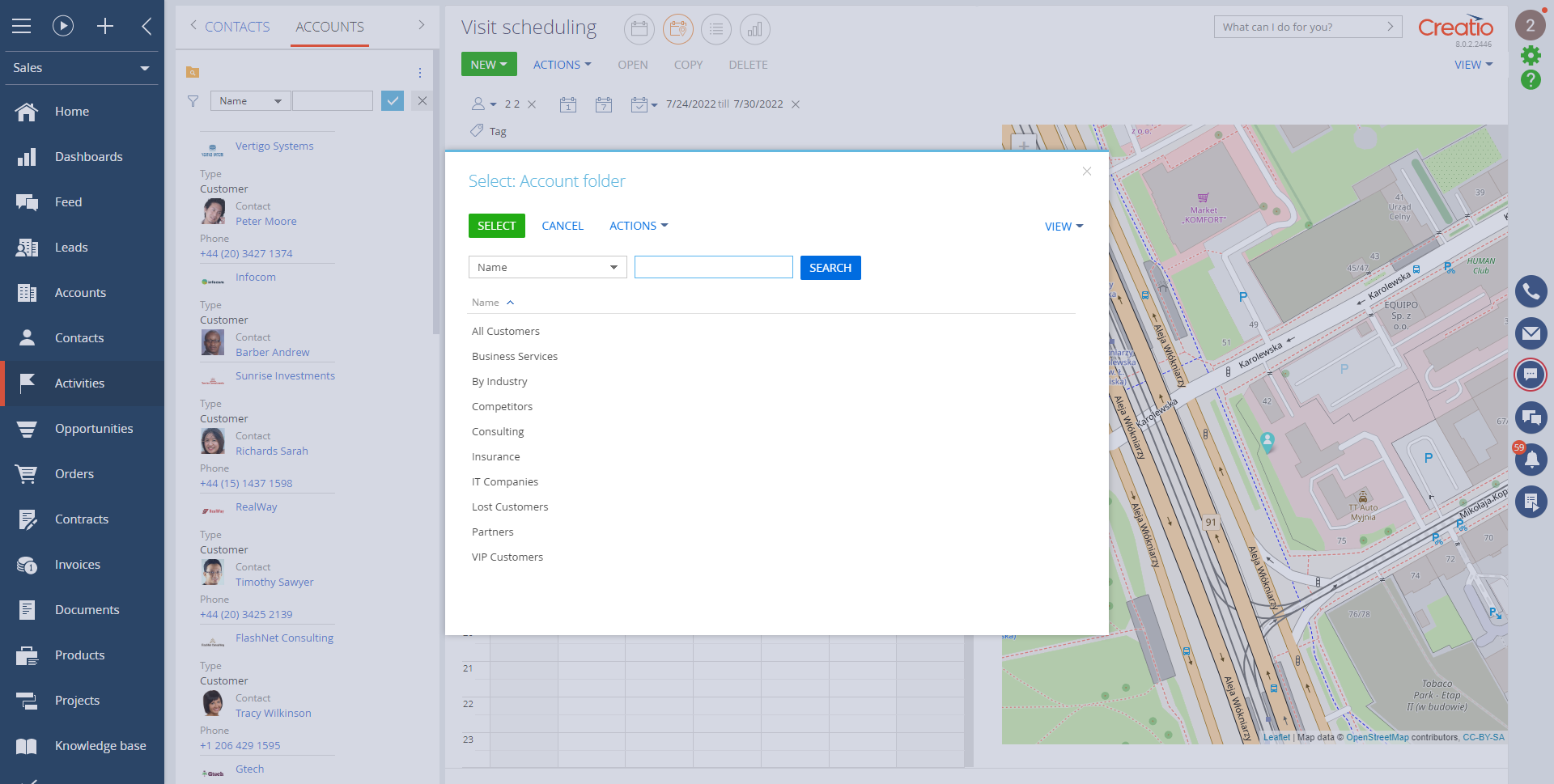The height and width of the screenshot is (784, 1554).
Task: Click the blue SEARCH button
Action: [830, 268]
